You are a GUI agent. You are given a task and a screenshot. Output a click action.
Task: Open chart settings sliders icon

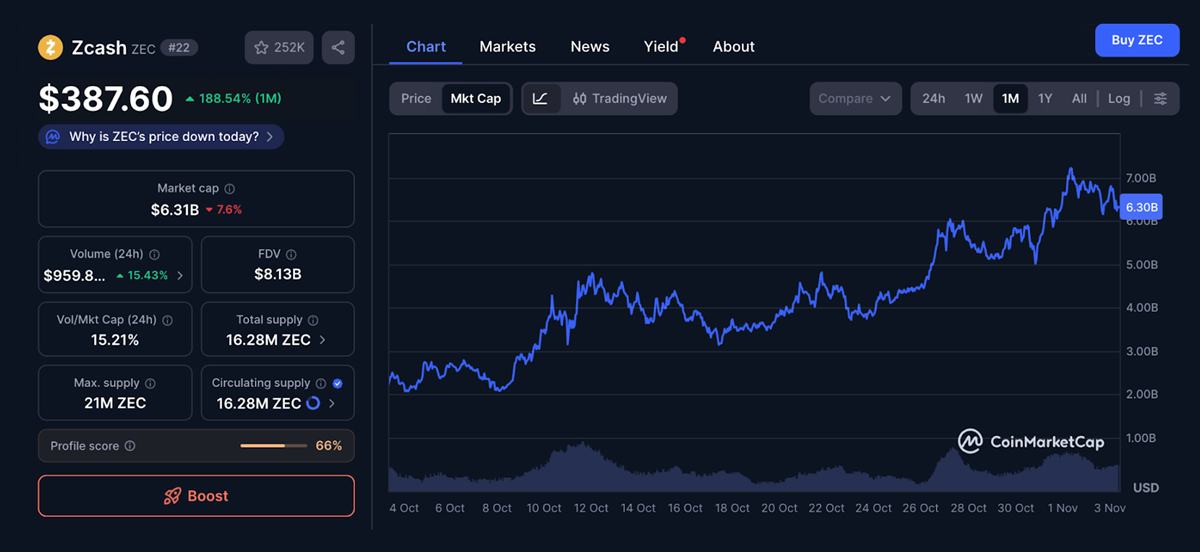coord(1160,99)
